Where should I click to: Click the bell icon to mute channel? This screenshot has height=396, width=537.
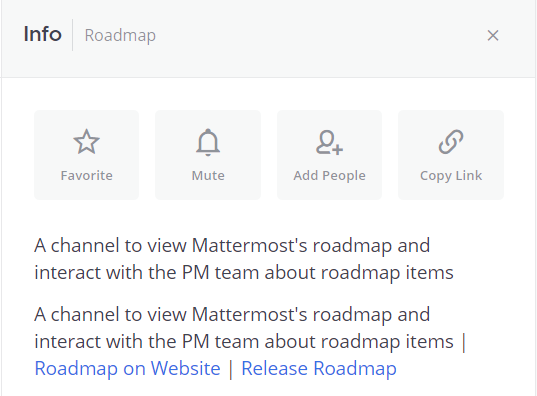coord(208,142)
